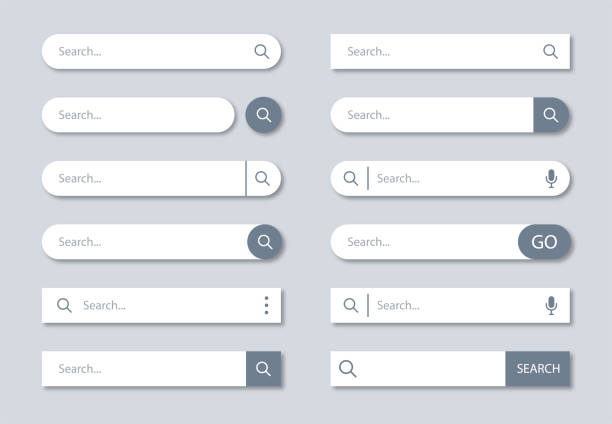Click the magnifier icon left of the SEARCH button field
The width and height of the screenshot is (612, 424).
pyautogui.click(x=348, y=369)
